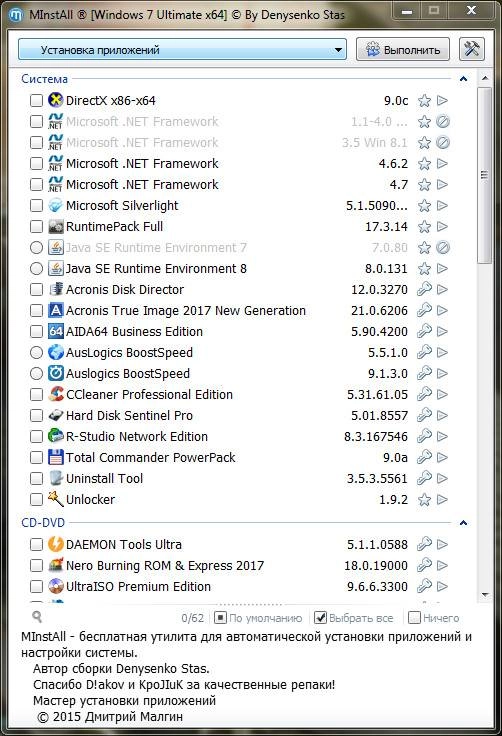
Task: Enable the Выбрать все checkbox
Action: 320,618
